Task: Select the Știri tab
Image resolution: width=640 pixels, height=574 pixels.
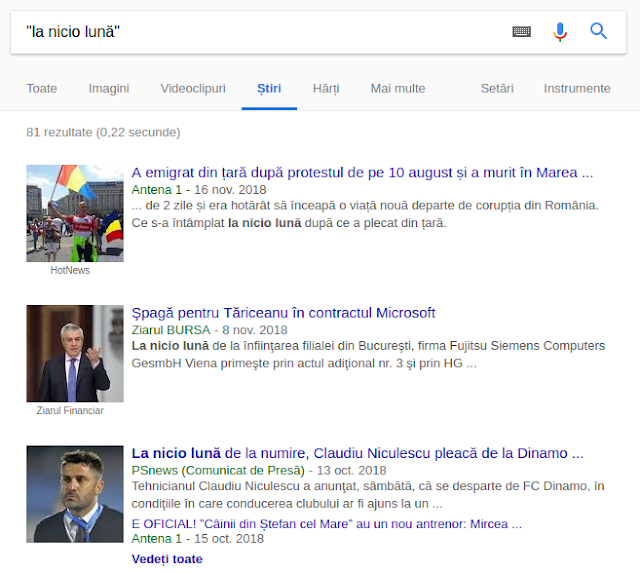Action: pos(269,89)
